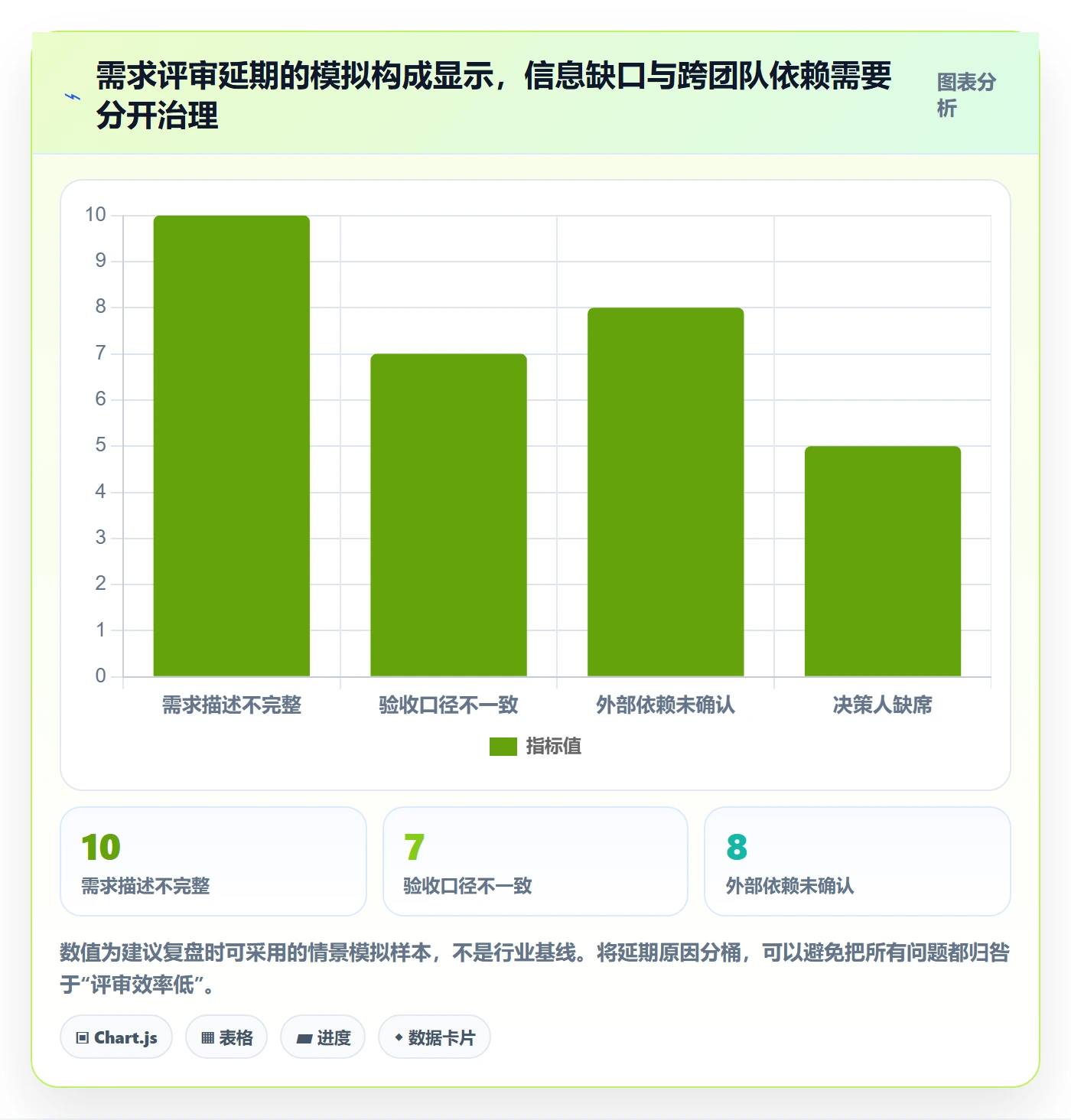Click the x-axis label 需求描述不完整

pos(232,705)
